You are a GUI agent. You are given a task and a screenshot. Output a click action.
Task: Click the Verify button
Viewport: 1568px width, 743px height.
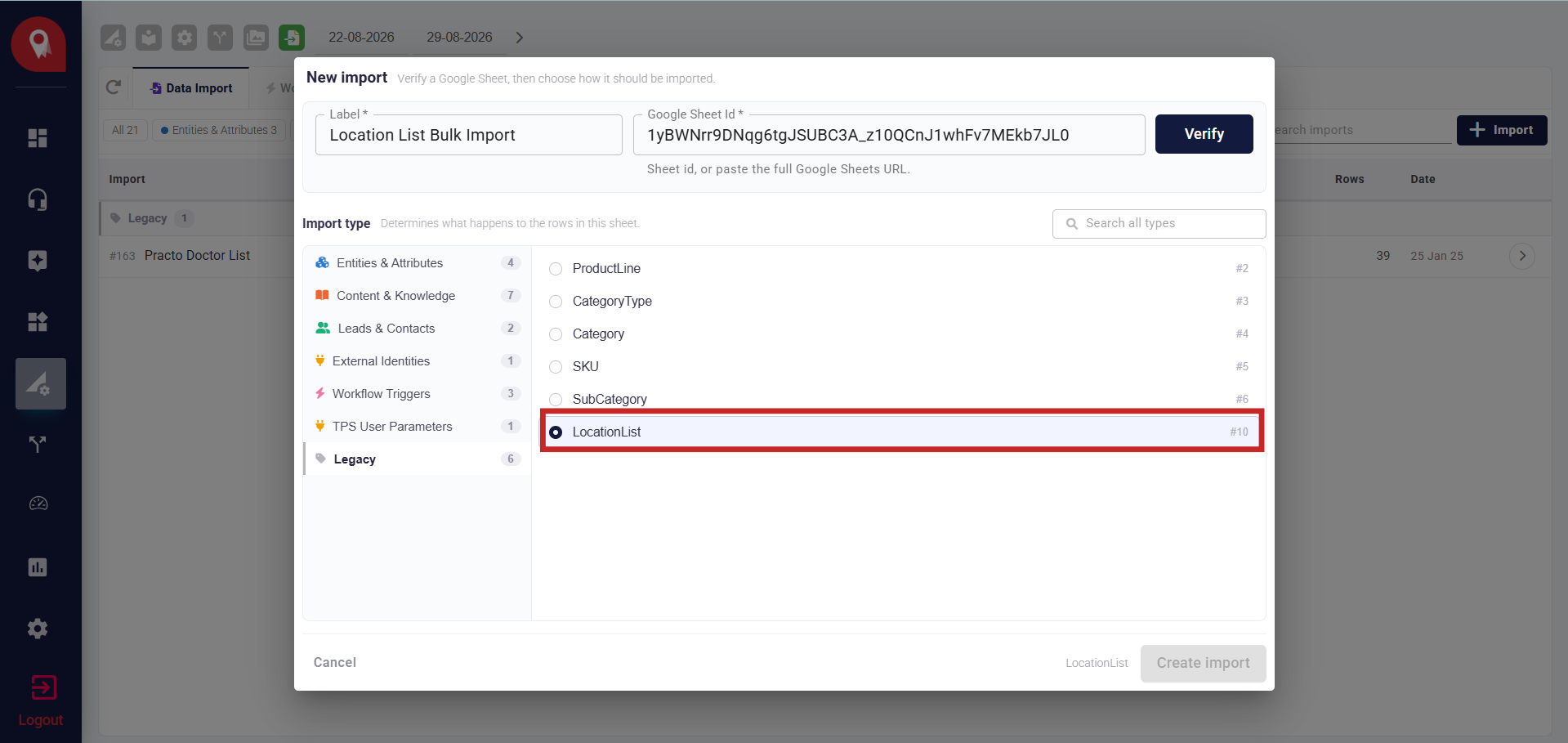pos(1204,134)
